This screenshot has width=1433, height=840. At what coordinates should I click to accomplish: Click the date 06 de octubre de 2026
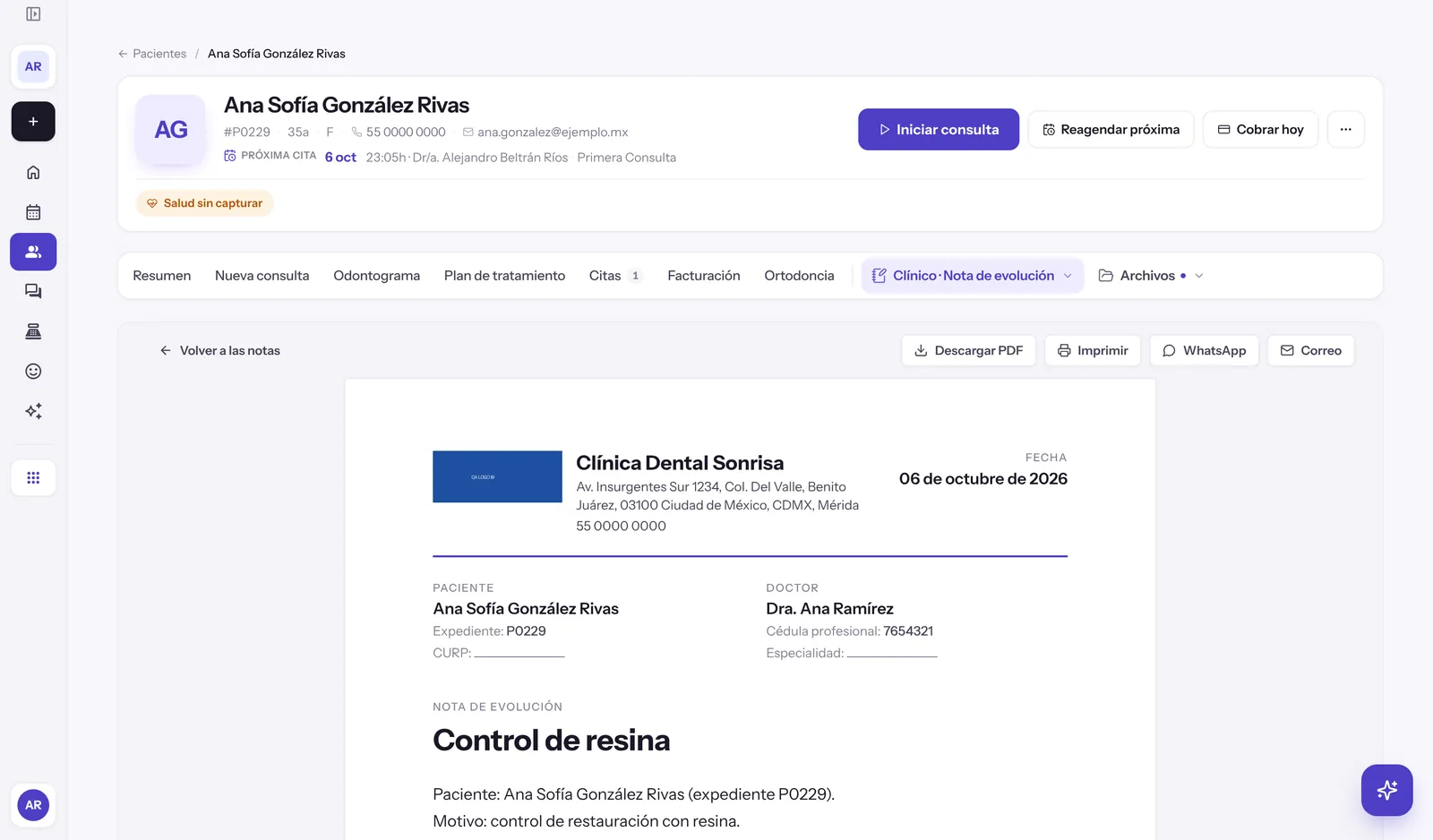click(983, 479)
